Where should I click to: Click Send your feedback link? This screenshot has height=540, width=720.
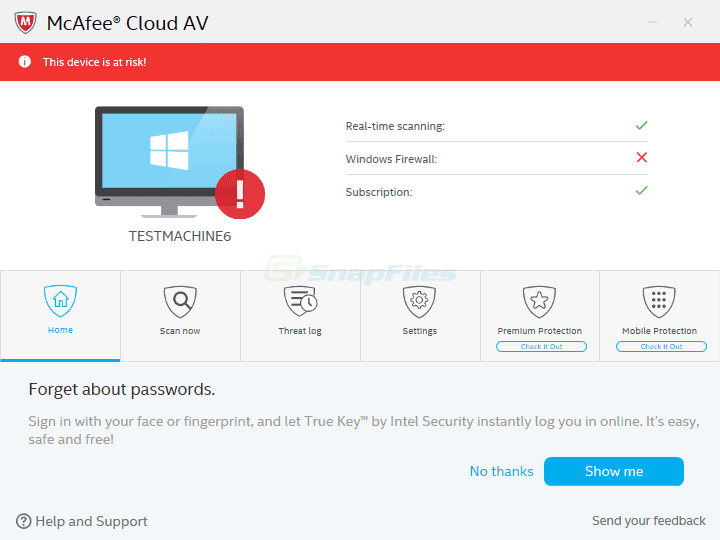click(648, 521)
